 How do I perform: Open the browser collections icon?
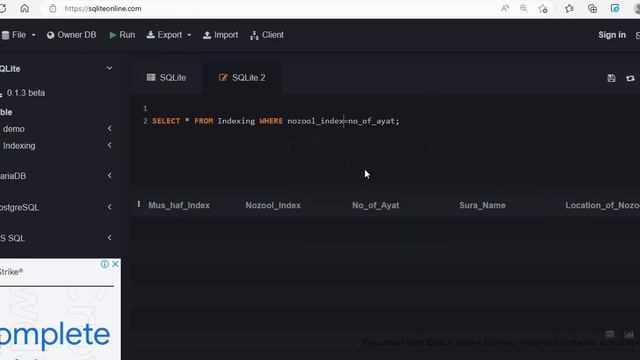(592, 9)
